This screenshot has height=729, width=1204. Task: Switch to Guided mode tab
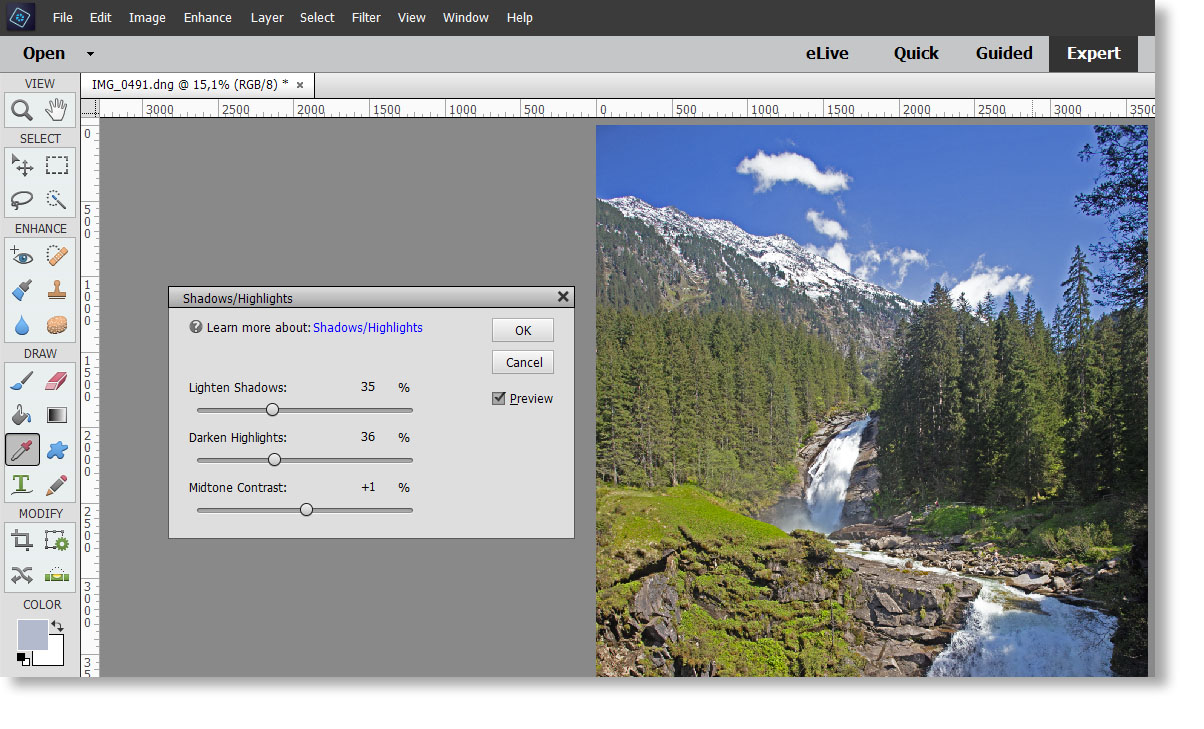(1004, 54)
